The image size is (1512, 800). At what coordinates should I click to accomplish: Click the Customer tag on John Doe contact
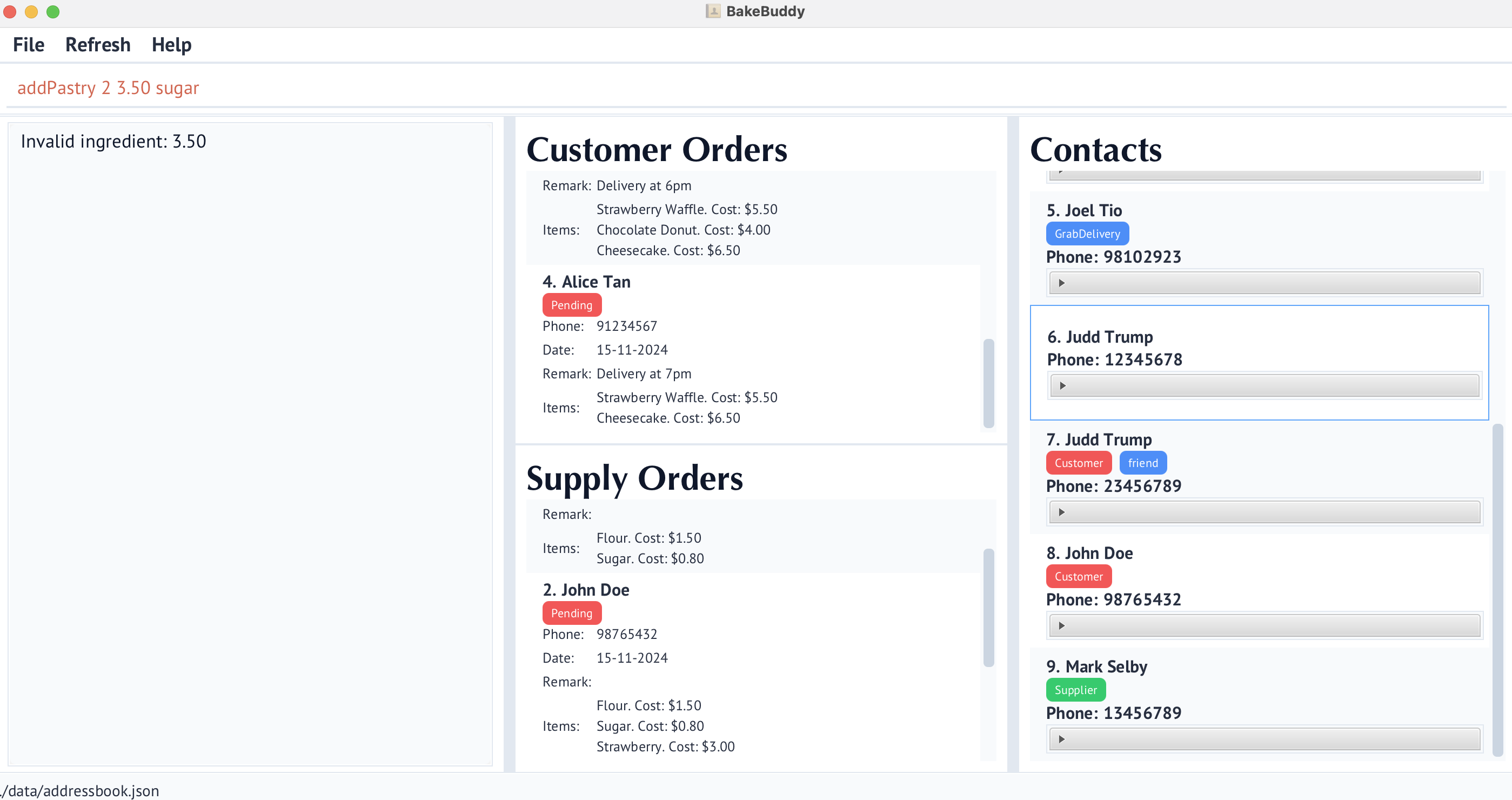1078,576
